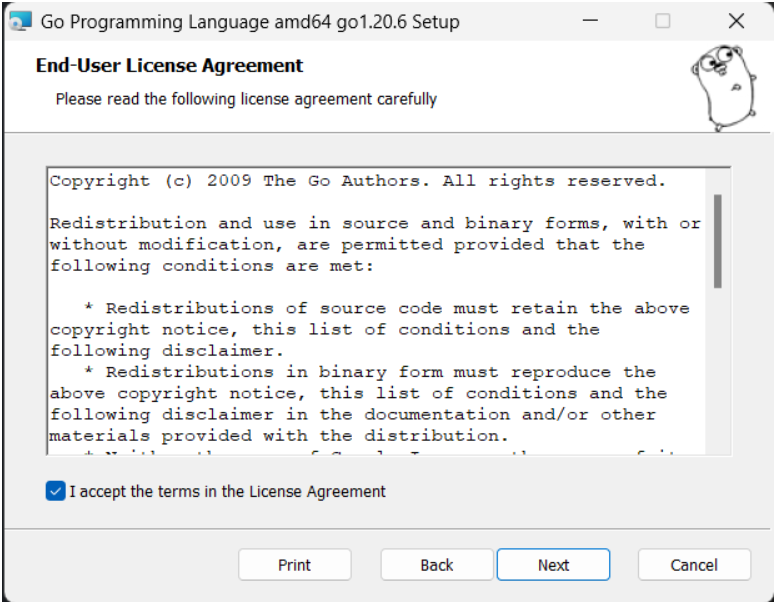This screenshot has height=602, width=774.
Task: Click 'materials provided with the distribution.' line
Action: pyautogui.click(x=279, y=436)
